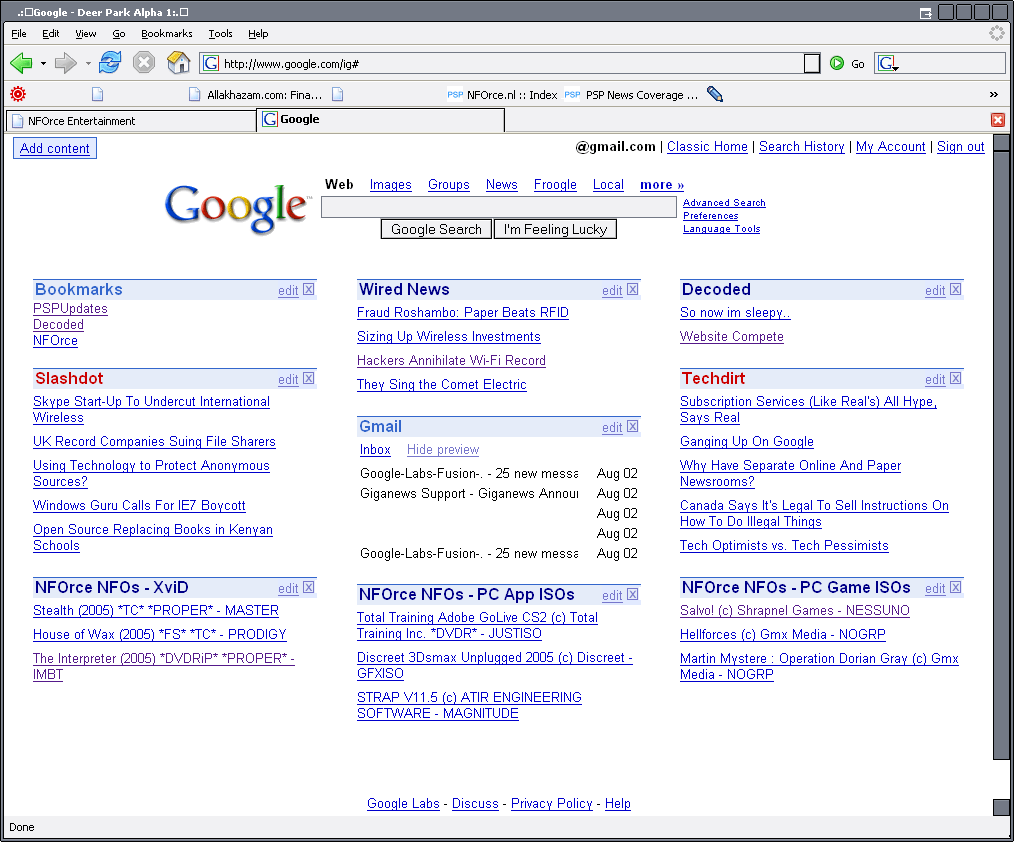
Task: Click the blue pen bookmark icon
Action: (715, 94)
